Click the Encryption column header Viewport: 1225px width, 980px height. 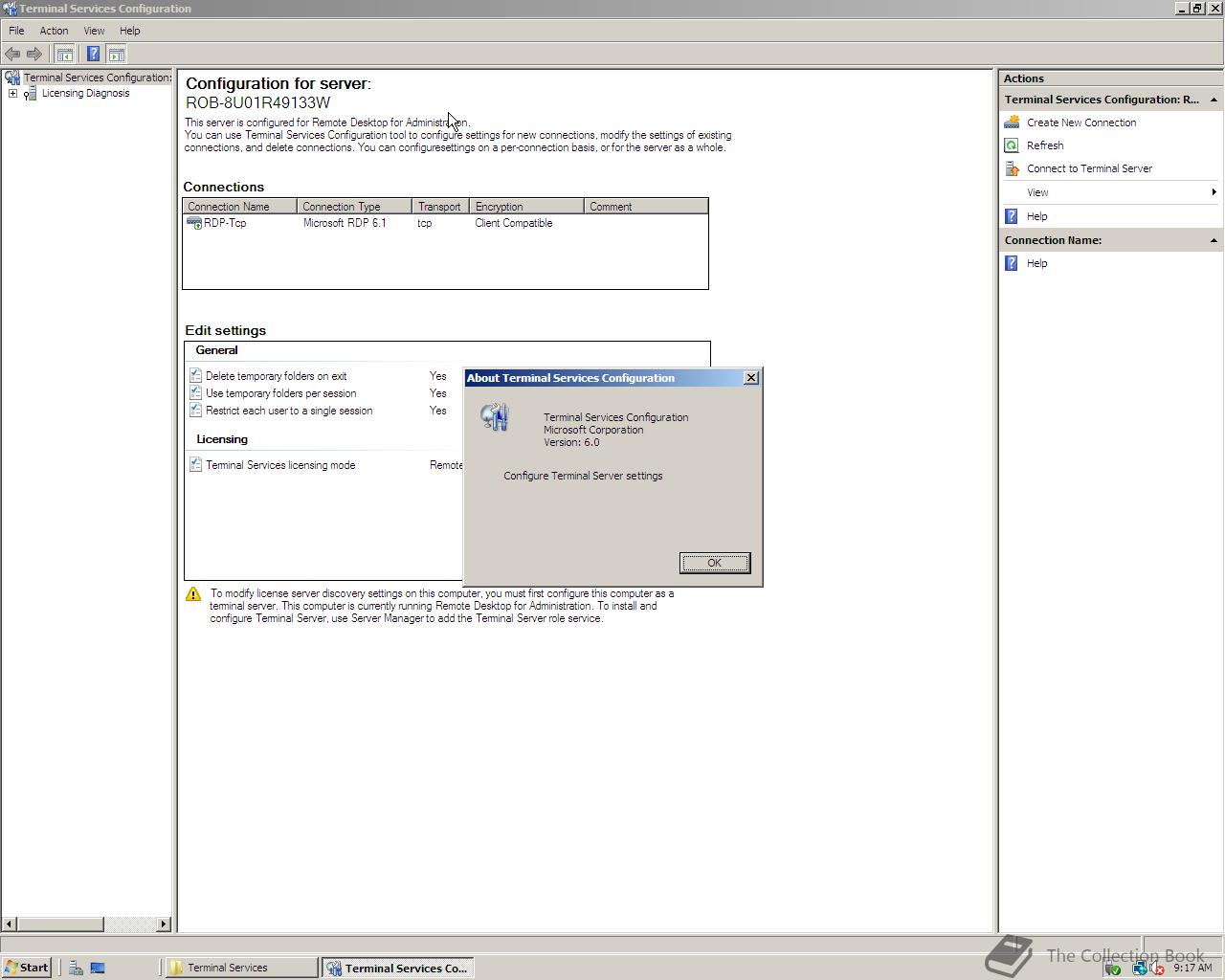click(x=527, y=207)
